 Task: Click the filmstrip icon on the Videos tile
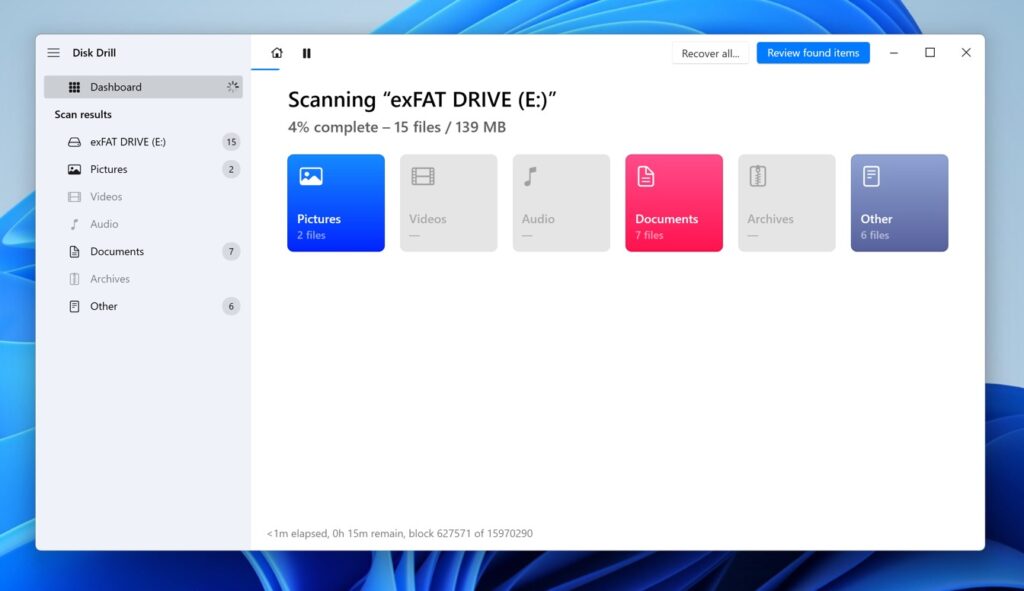pyautogui.click(x=422, y=175)
